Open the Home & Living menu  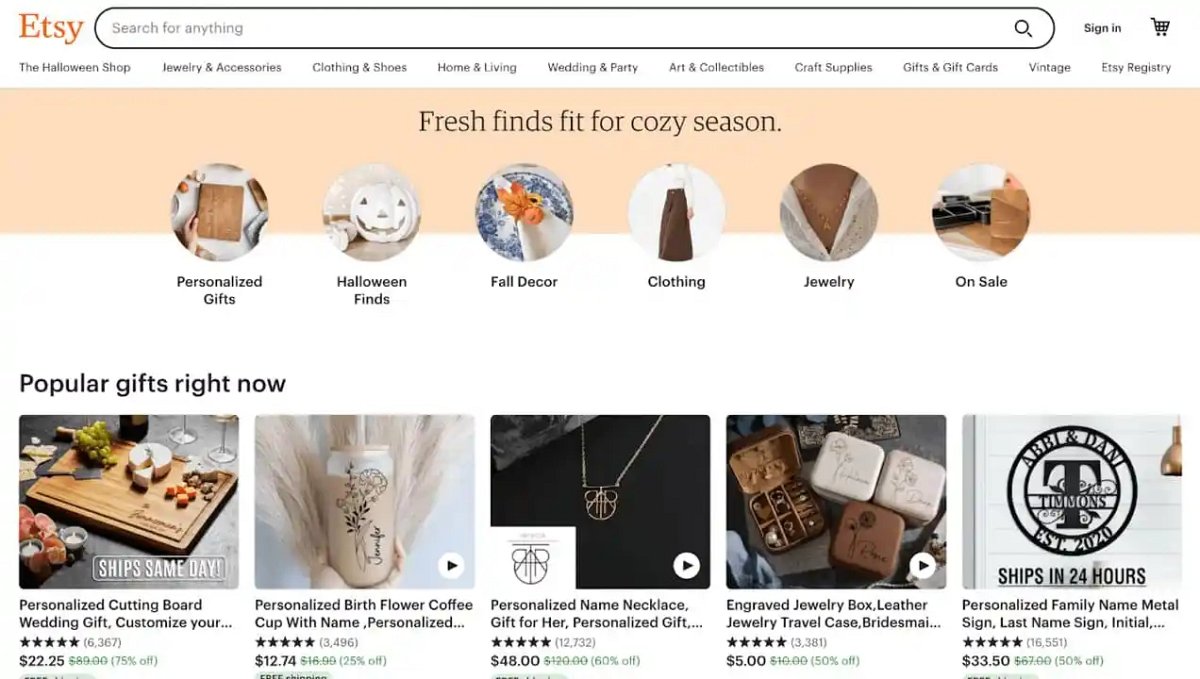tap(477, 67)
